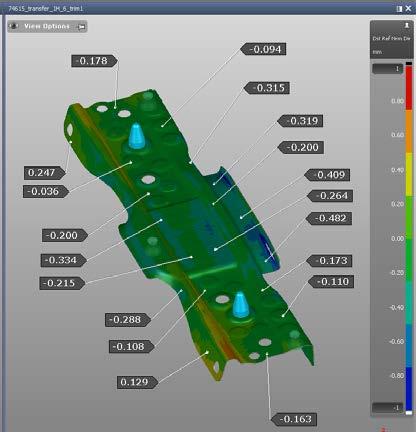Click the legend title Dst Ref Nom Dir
416x432 pixels.
(x=391, y=39)
